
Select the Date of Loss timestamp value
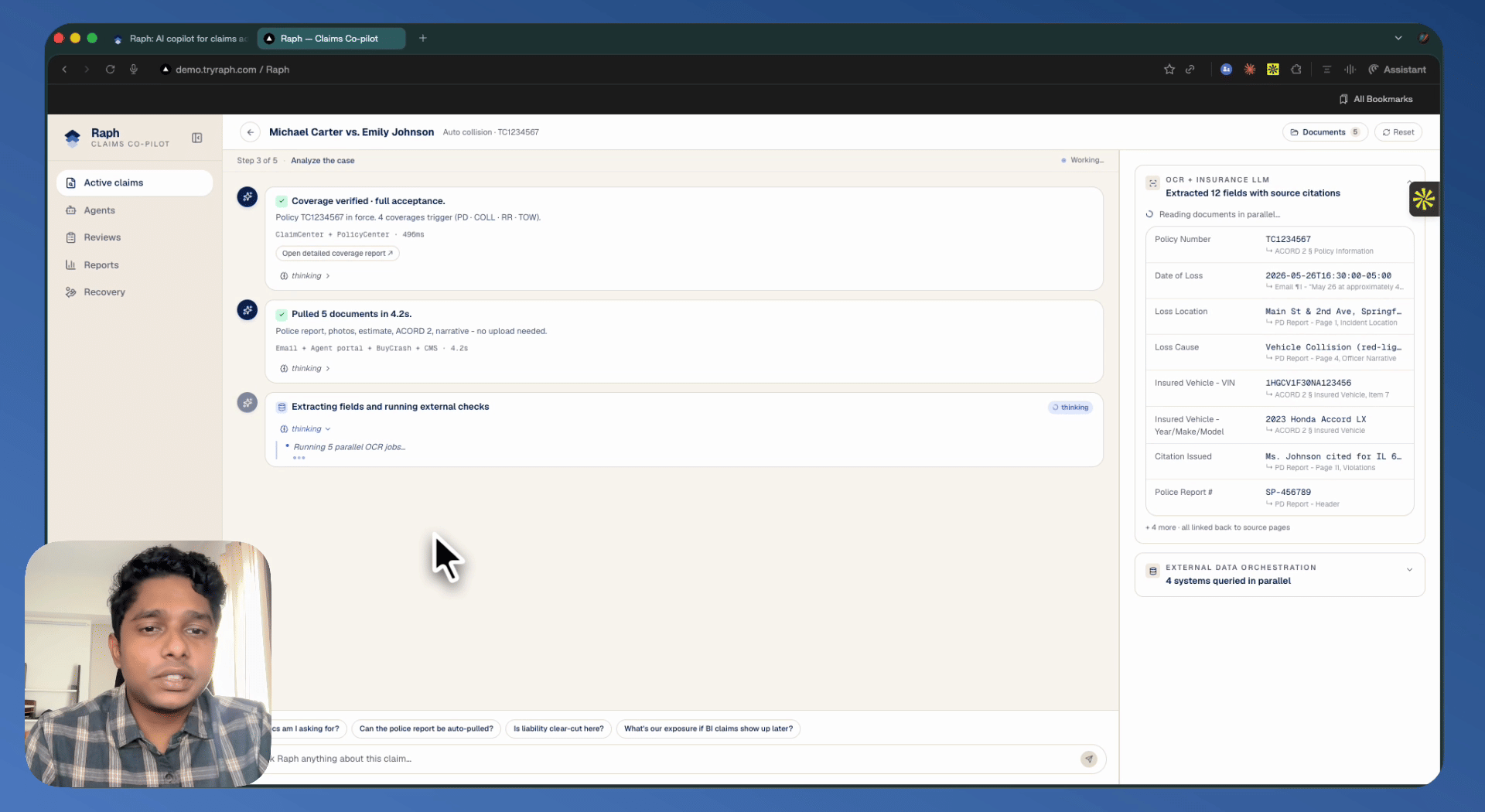[1328, 276]
